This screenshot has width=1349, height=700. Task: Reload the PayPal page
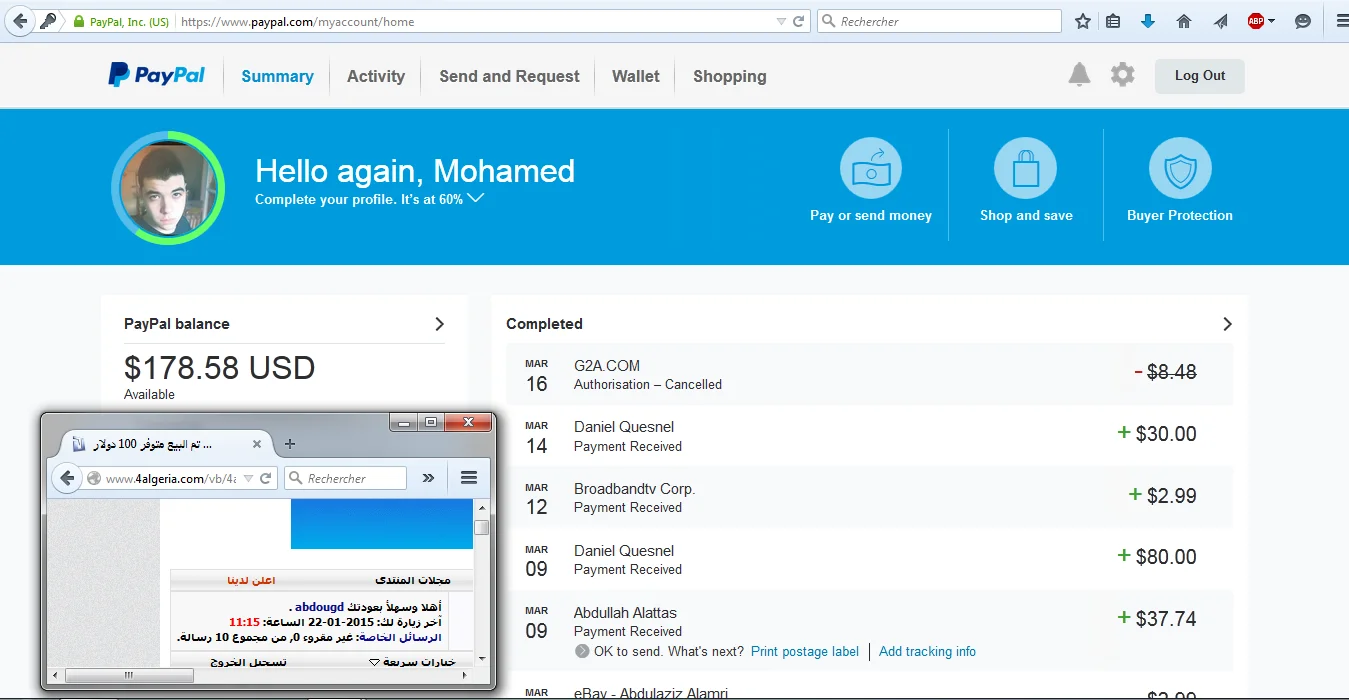799,21
